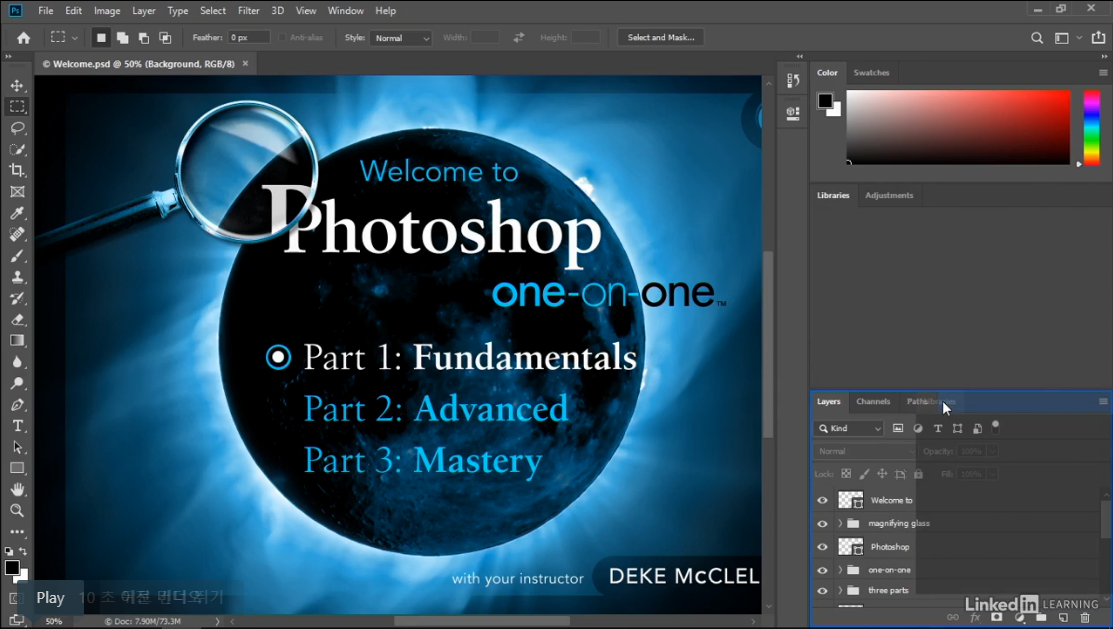Choose Intersect with Selection mode

[x=165, y=38]
